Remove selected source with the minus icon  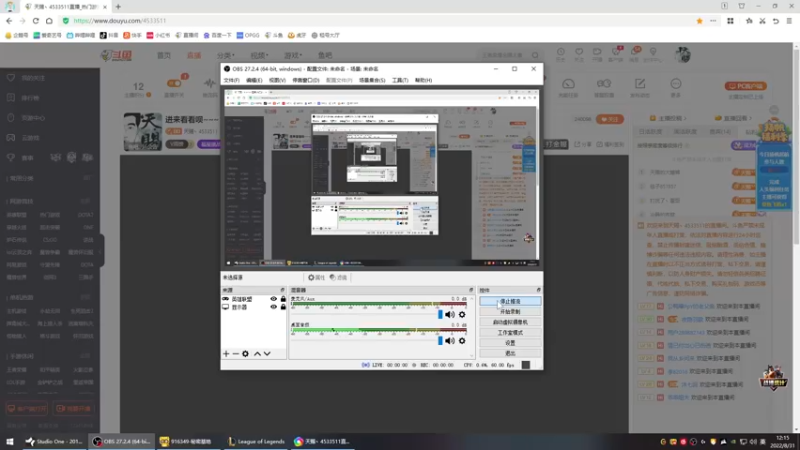tap(236, 354)
